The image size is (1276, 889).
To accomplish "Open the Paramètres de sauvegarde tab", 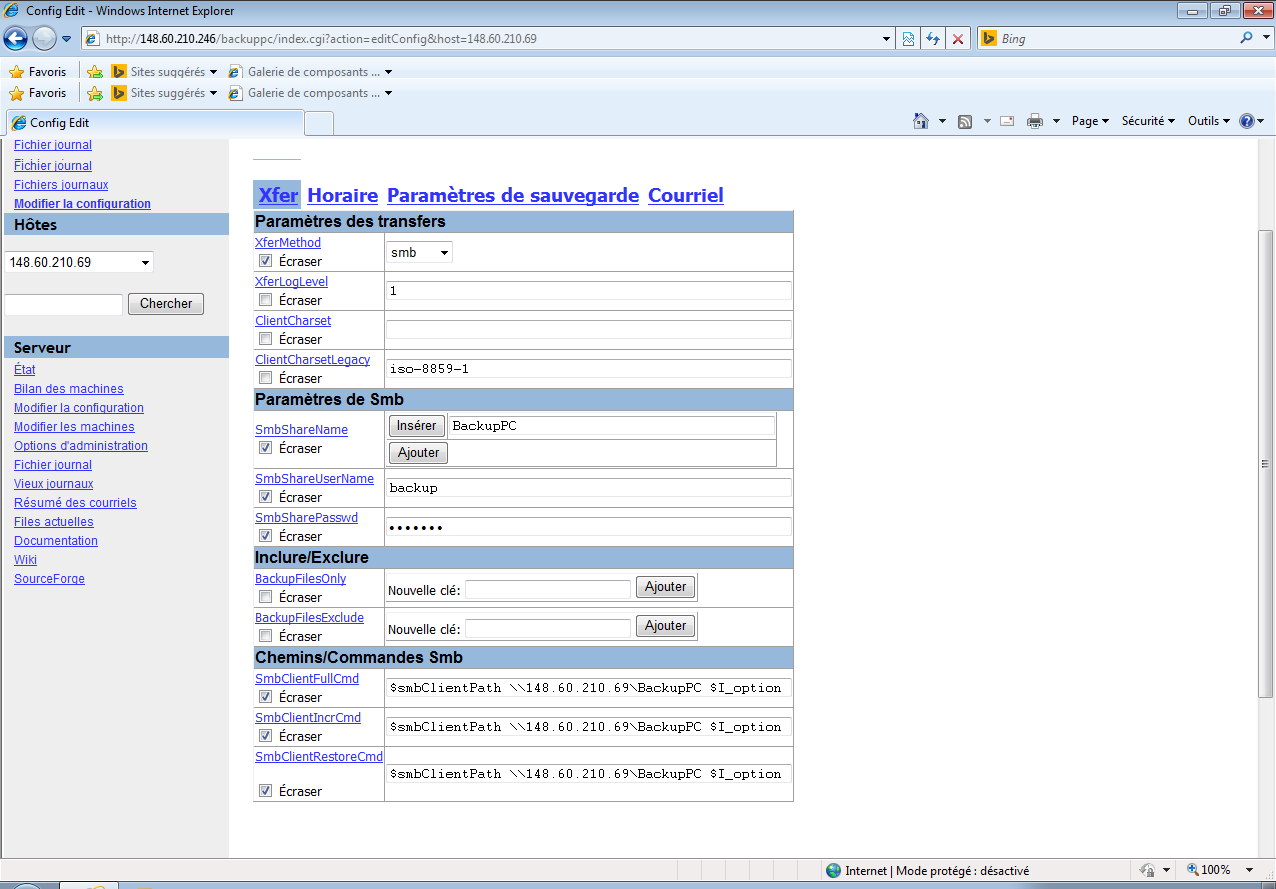I will (512, 196).
